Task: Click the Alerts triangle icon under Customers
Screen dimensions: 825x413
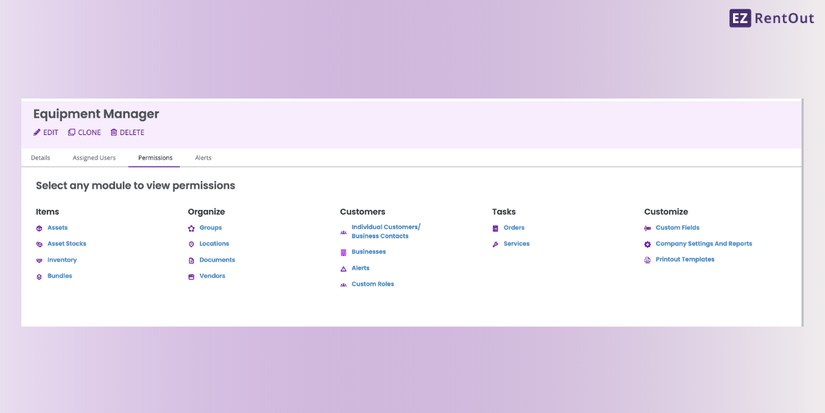Action: tap(343, 268)
